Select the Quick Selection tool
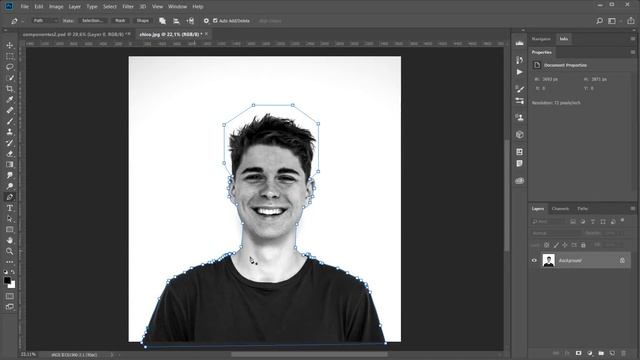640x360 pixels. (10, 78)
